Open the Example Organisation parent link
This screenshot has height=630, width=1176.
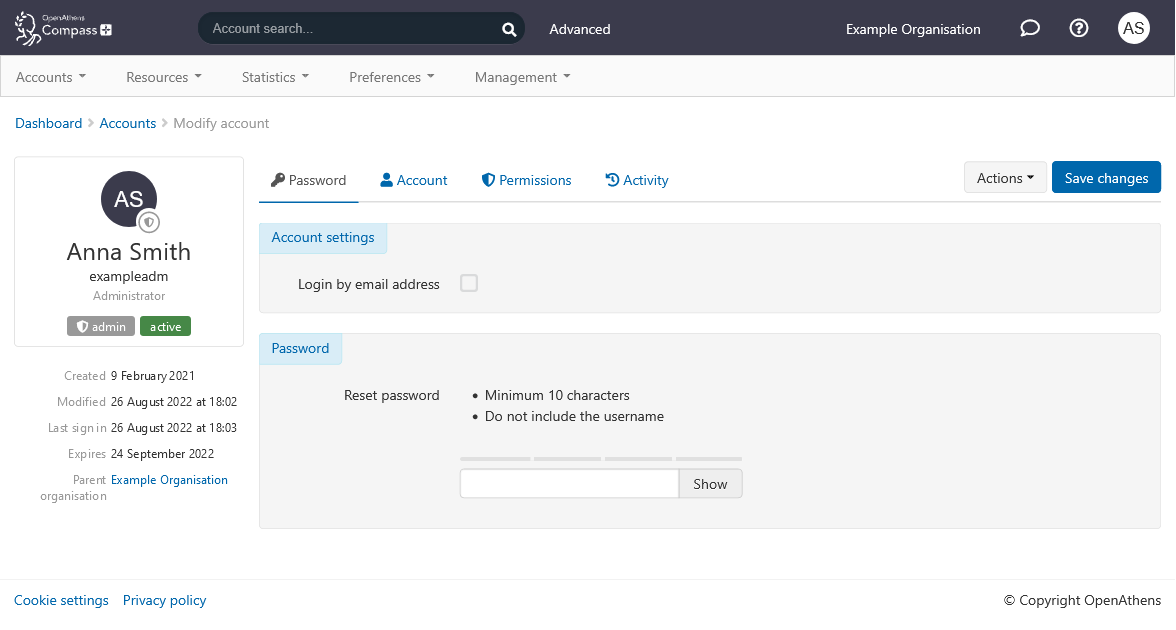click(x=169, y=479)
